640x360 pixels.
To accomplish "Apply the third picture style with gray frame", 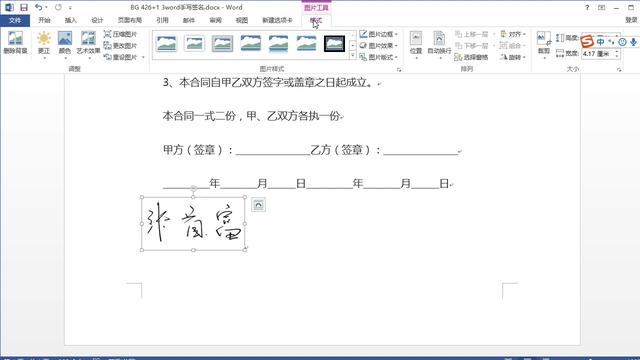I will [x=222, y=44].
